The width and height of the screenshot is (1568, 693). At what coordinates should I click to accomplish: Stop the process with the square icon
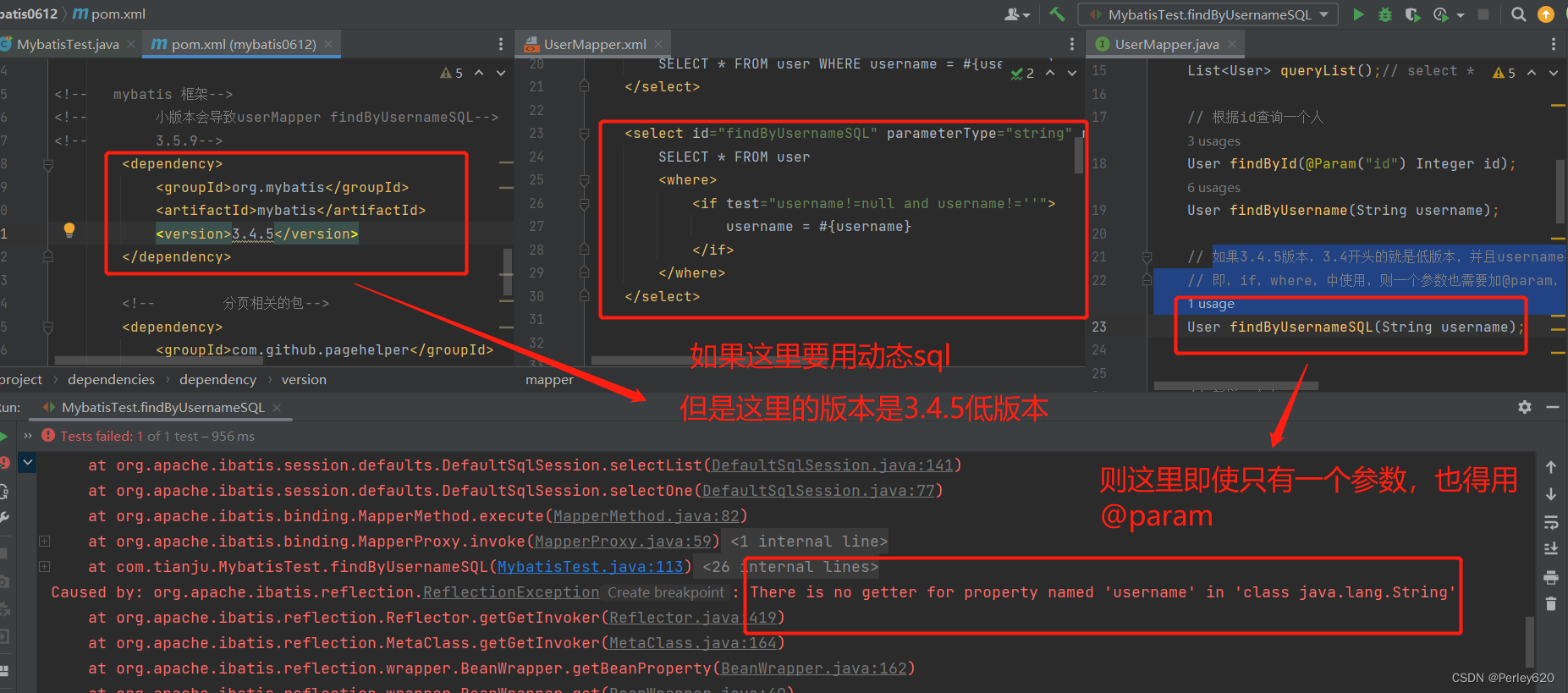point(1483,14)
